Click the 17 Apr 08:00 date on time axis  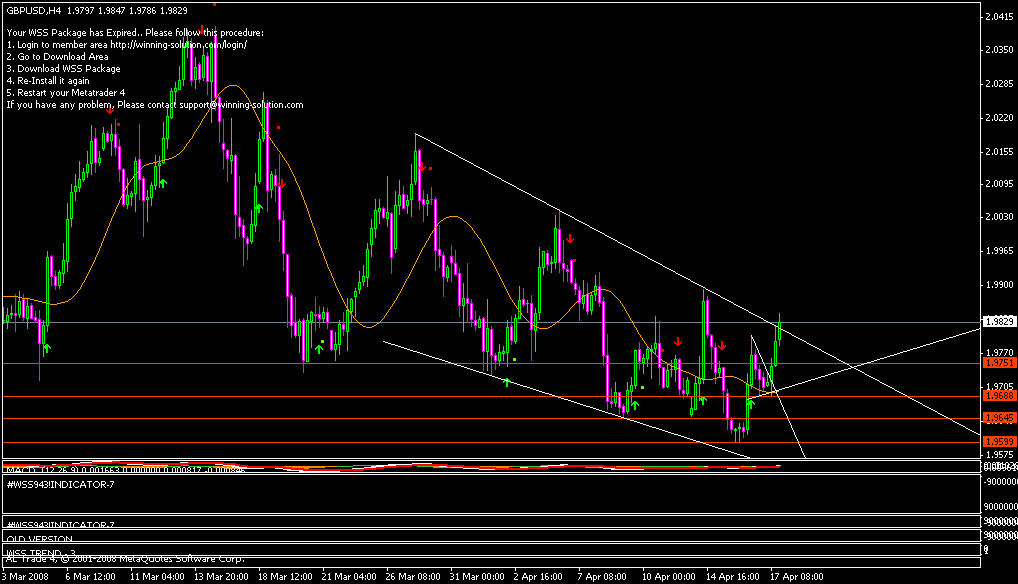tap(798, 576)
